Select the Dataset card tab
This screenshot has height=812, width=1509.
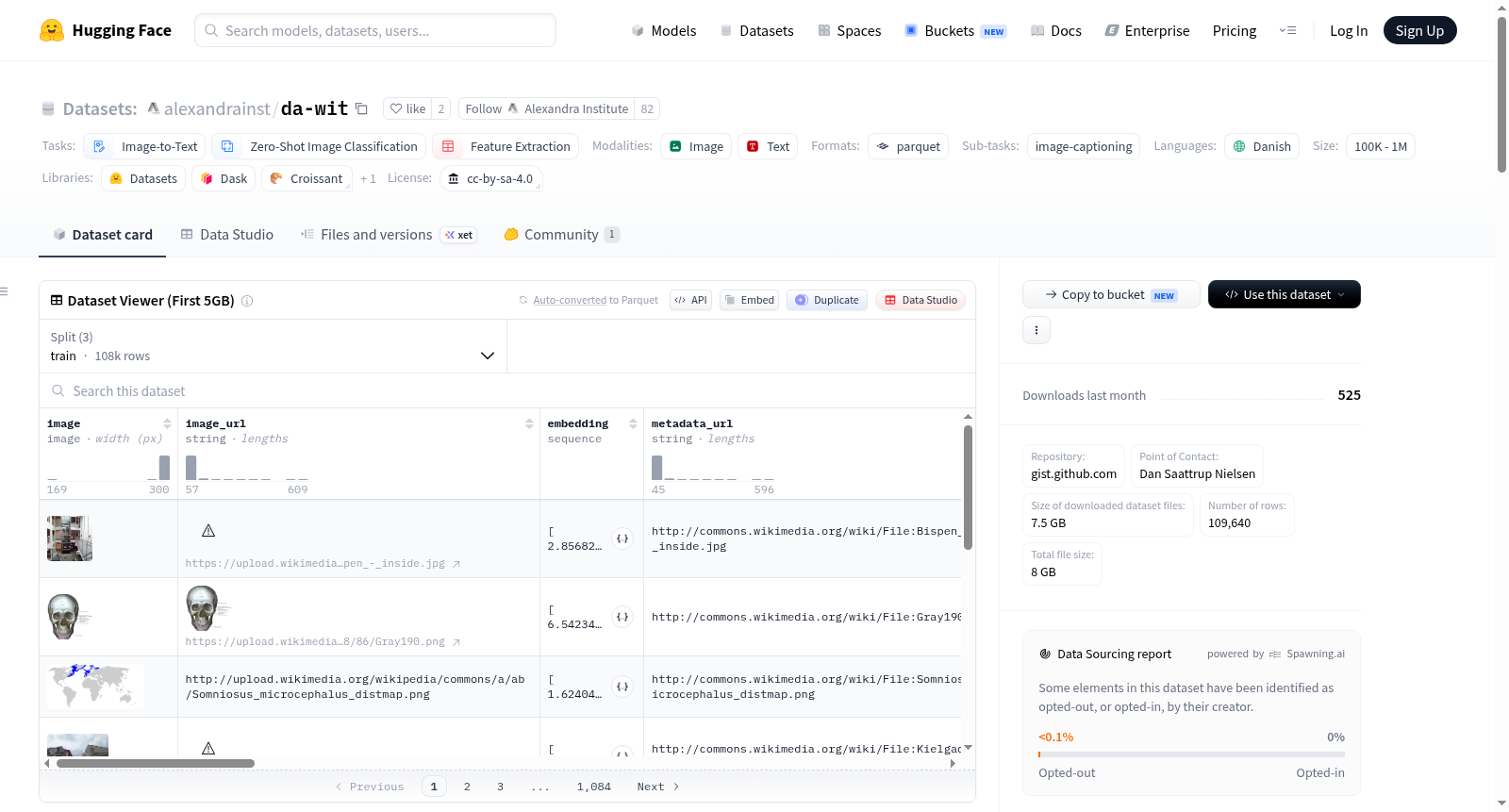(103, 235)
